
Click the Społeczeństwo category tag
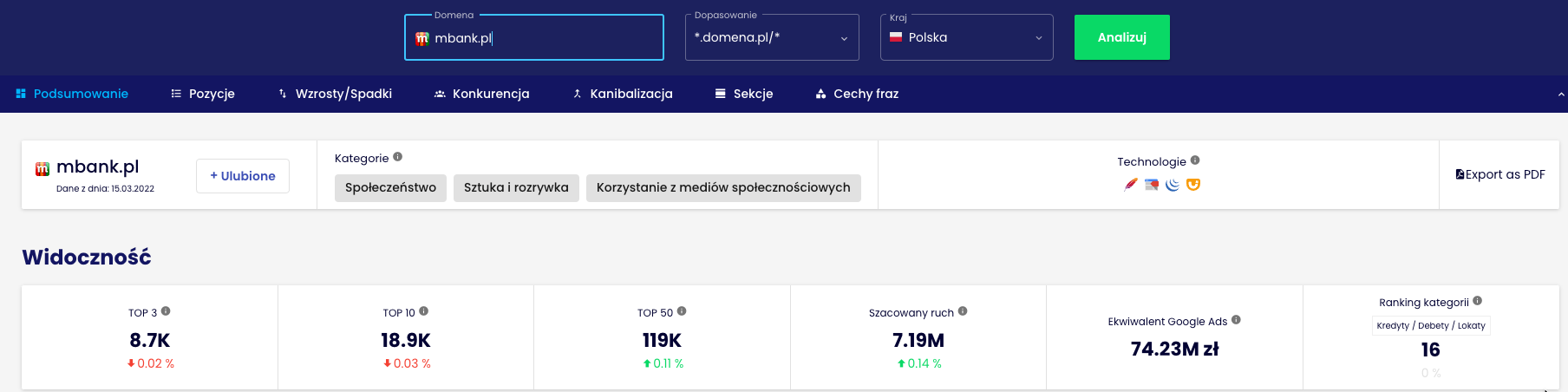[x=391, y=187]
